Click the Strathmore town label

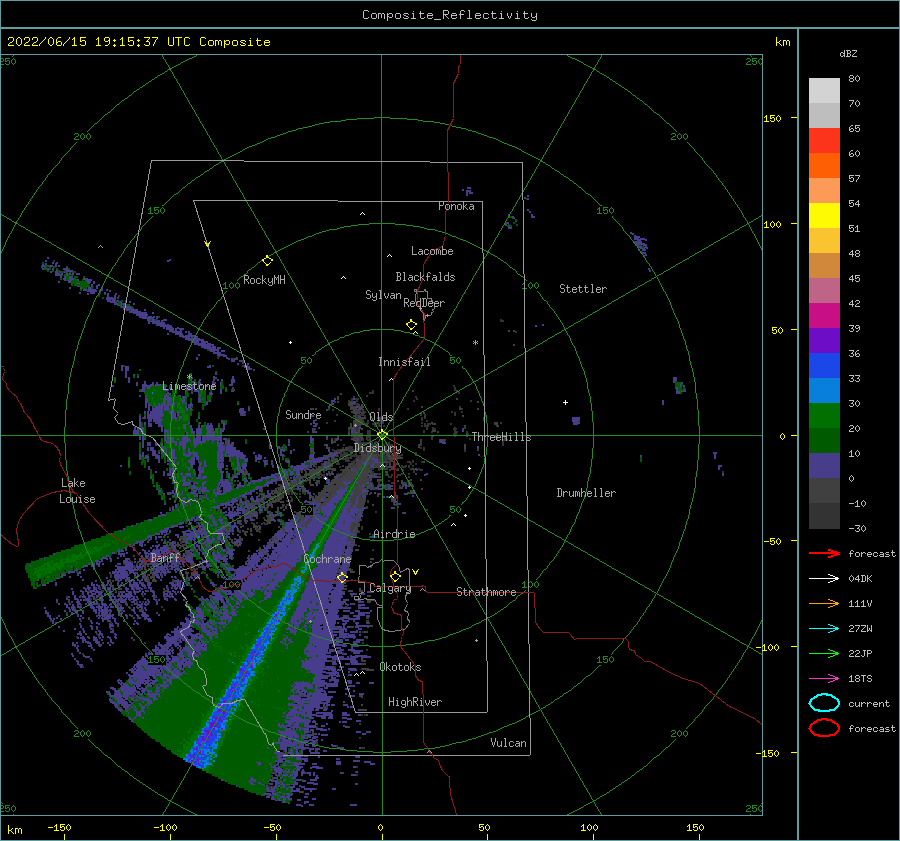[x=486, y=592]
